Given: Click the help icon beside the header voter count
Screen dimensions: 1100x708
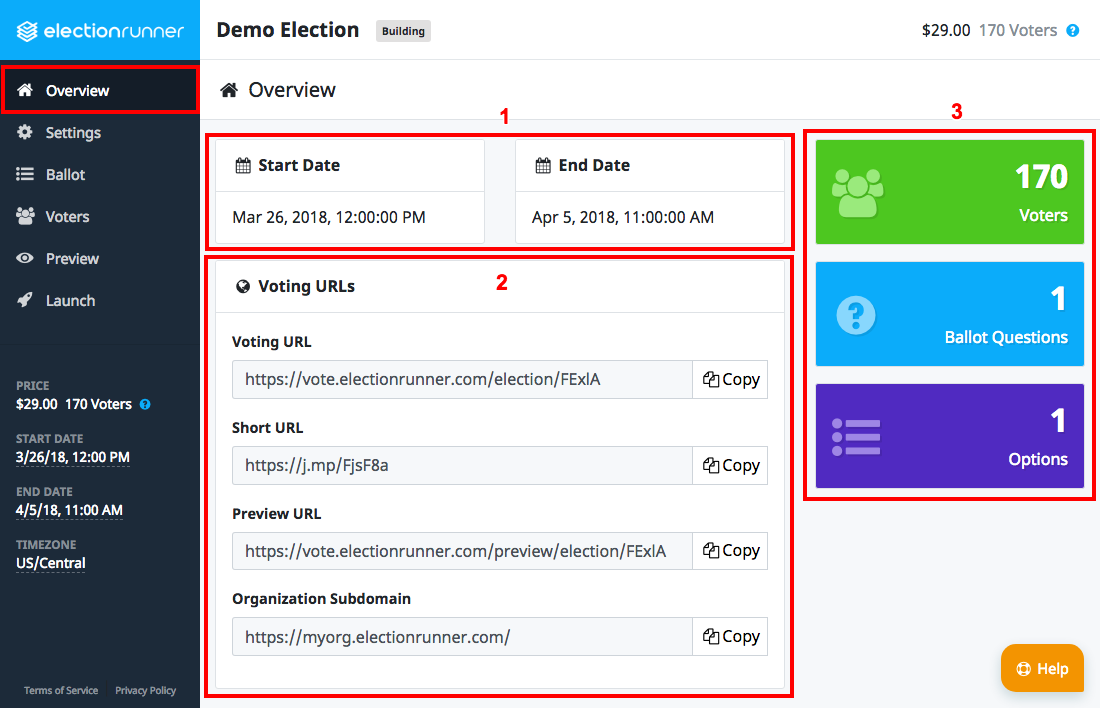Looking at the screenshot, I should [1073, 31].
